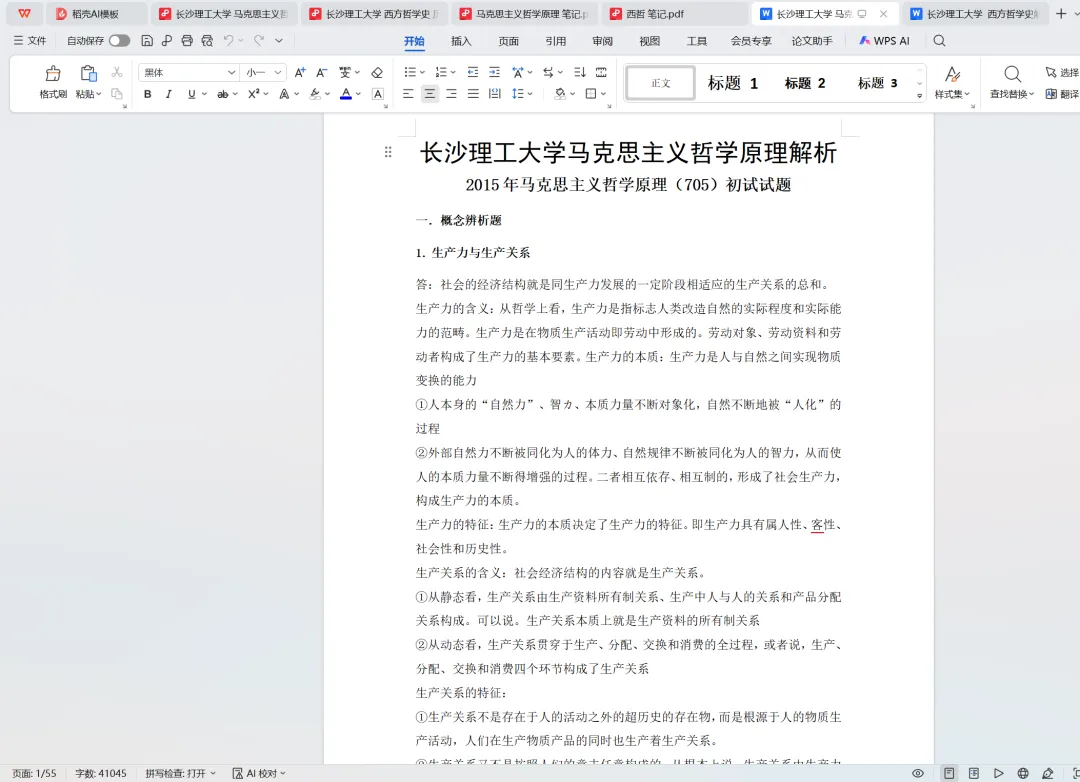Open Print Preview icon in quick access bar
Screen dimensions: 1080x782
pos(207,41)
